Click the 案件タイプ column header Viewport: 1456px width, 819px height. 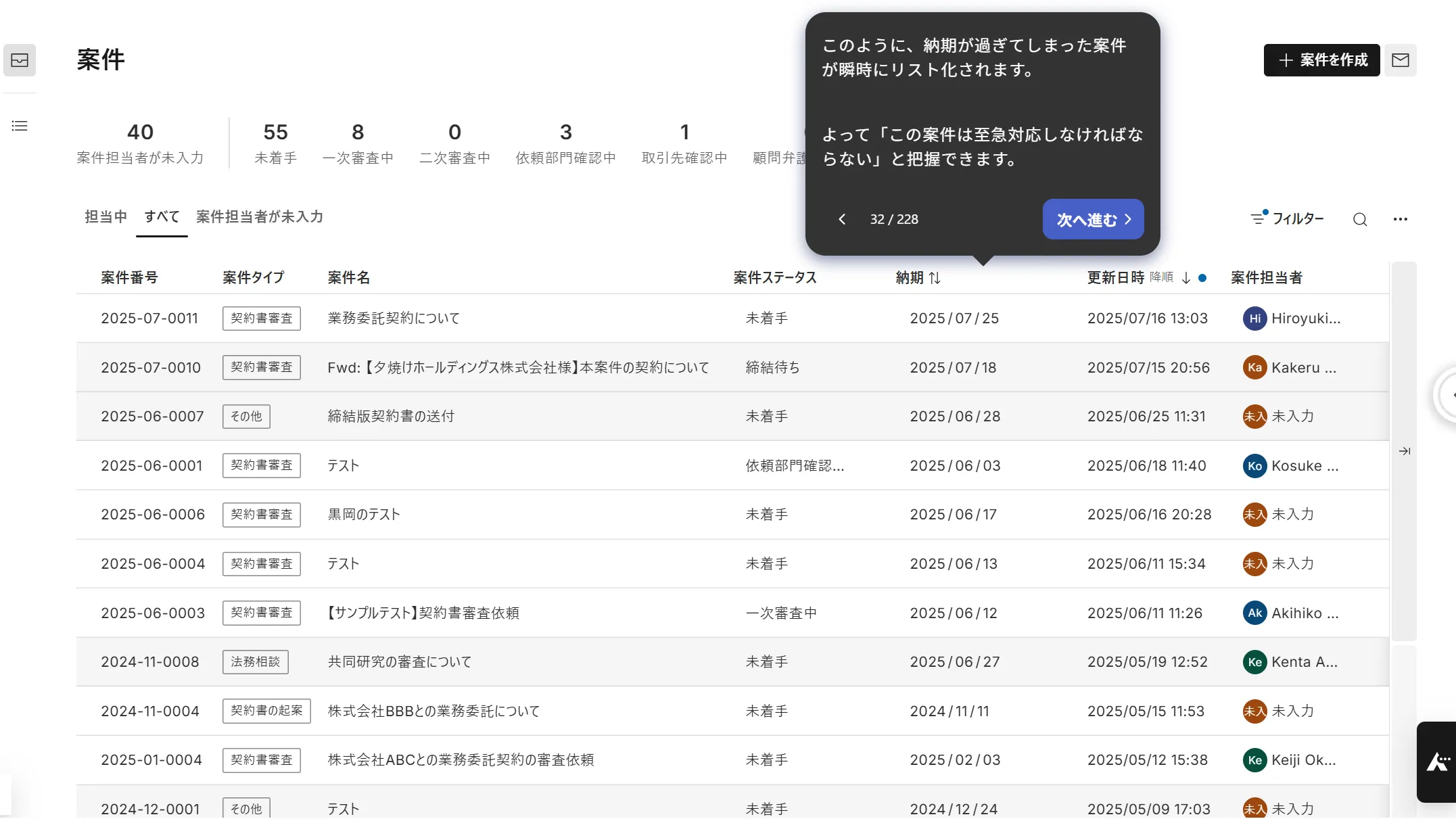[x=254, y=278]
